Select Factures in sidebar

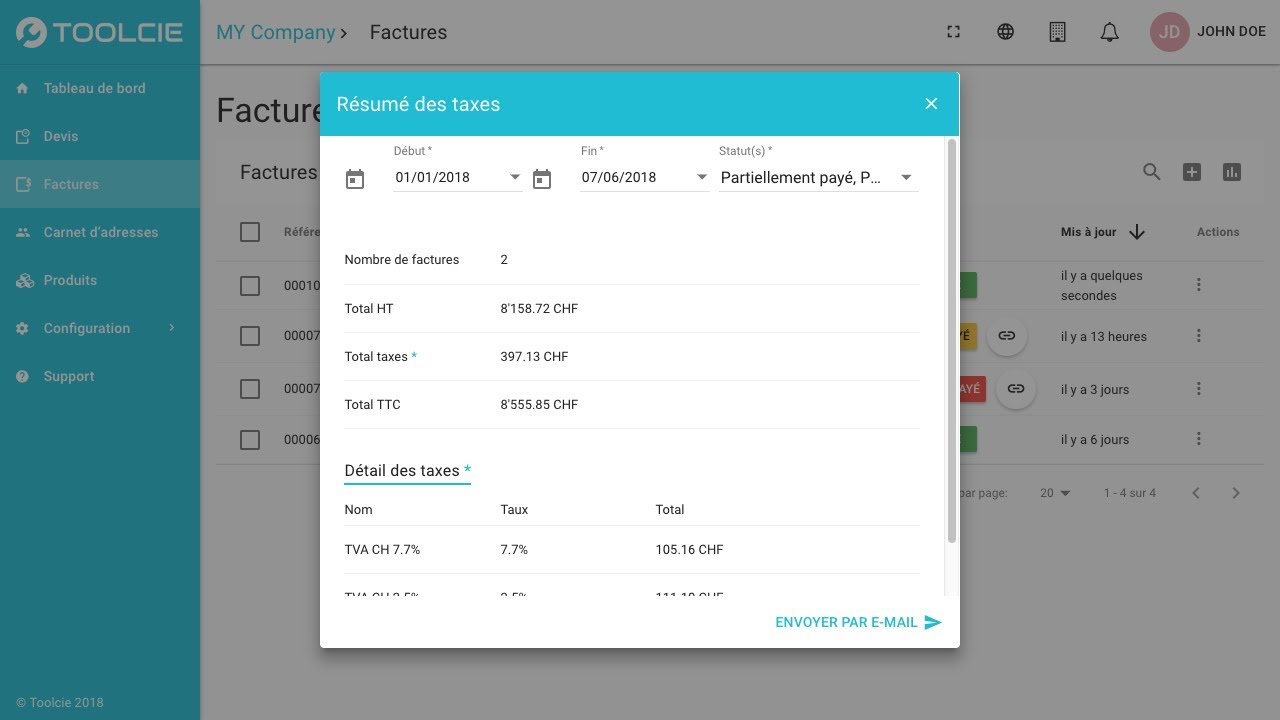click(100, 184)
